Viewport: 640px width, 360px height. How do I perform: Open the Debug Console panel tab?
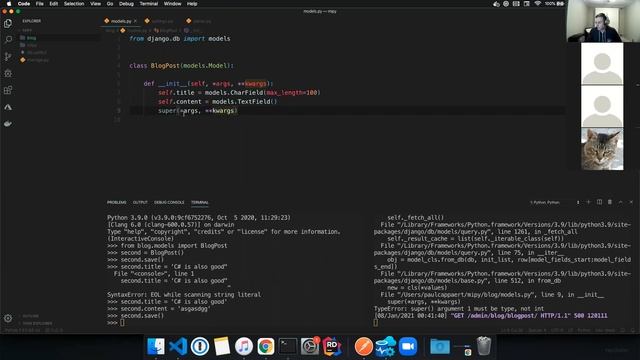[x=169, y=202]
